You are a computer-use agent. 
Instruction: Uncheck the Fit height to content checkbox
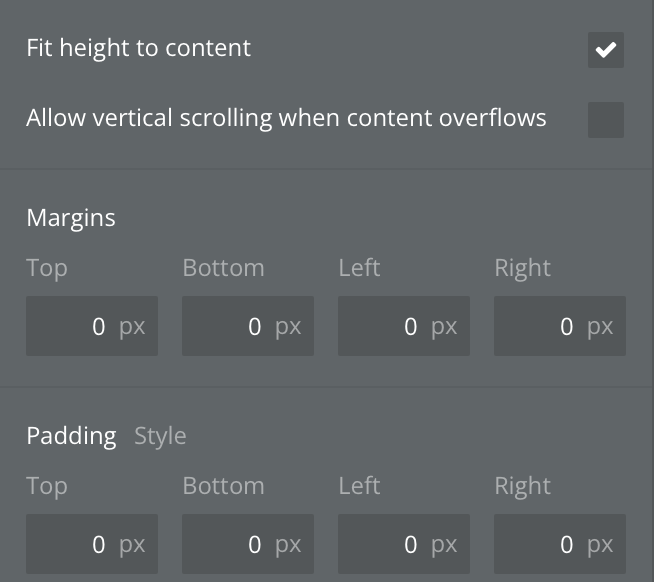click(x=605, y=50)
